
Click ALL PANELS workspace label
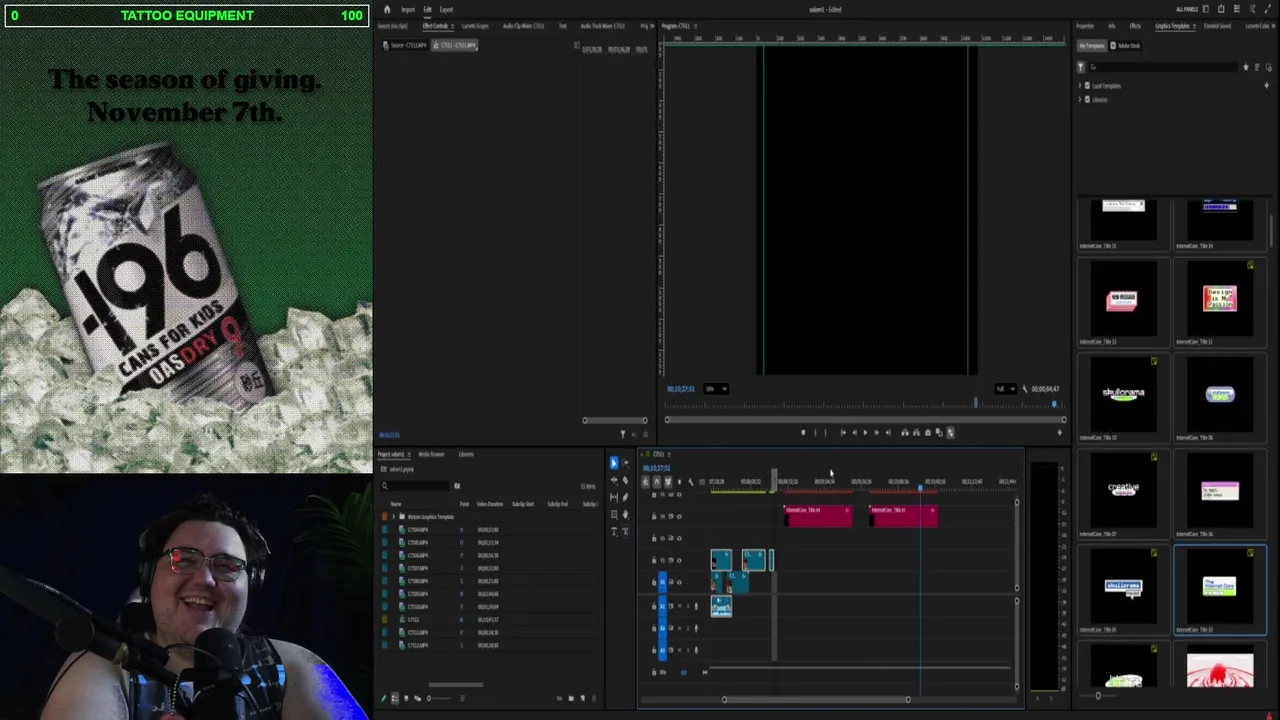1187,9
